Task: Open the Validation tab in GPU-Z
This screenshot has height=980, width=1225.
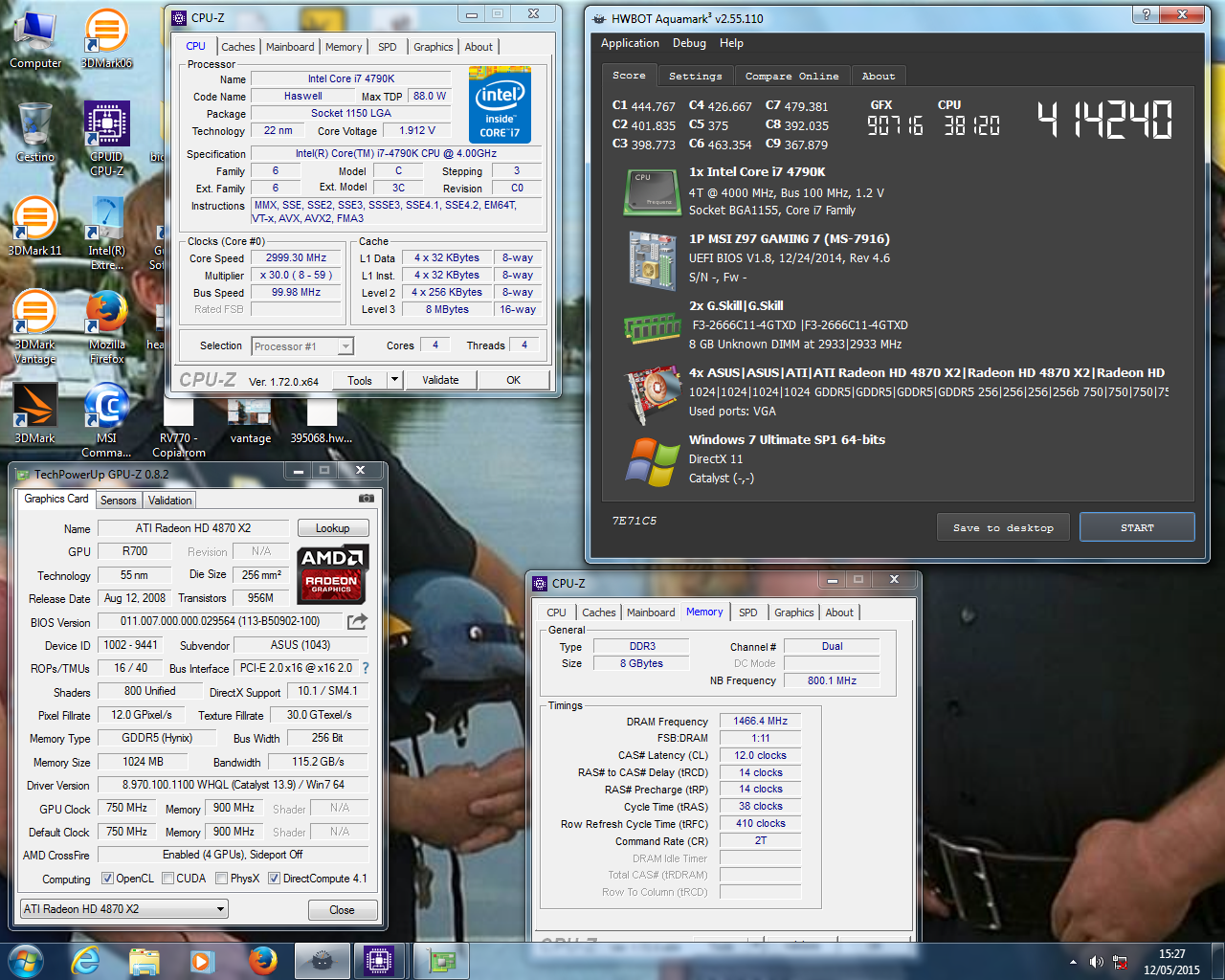Action: coord(170,501)
